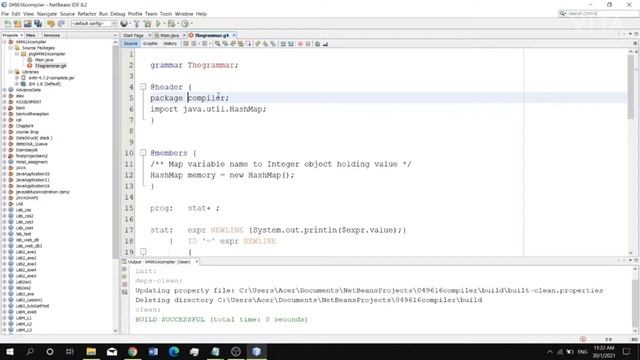Open the Mail app from the taskbar
This screenshot has width=640, height=360.
point(112,351)
